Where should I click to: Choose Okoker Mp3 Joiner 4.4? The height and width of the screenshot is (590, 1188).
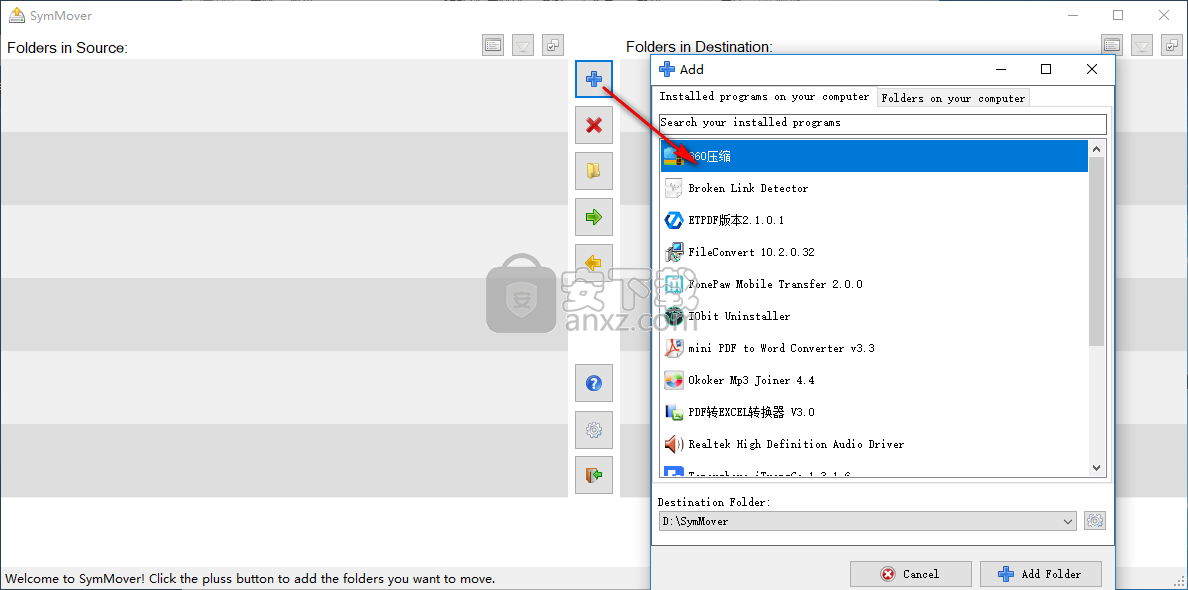(x=874, y=380)
